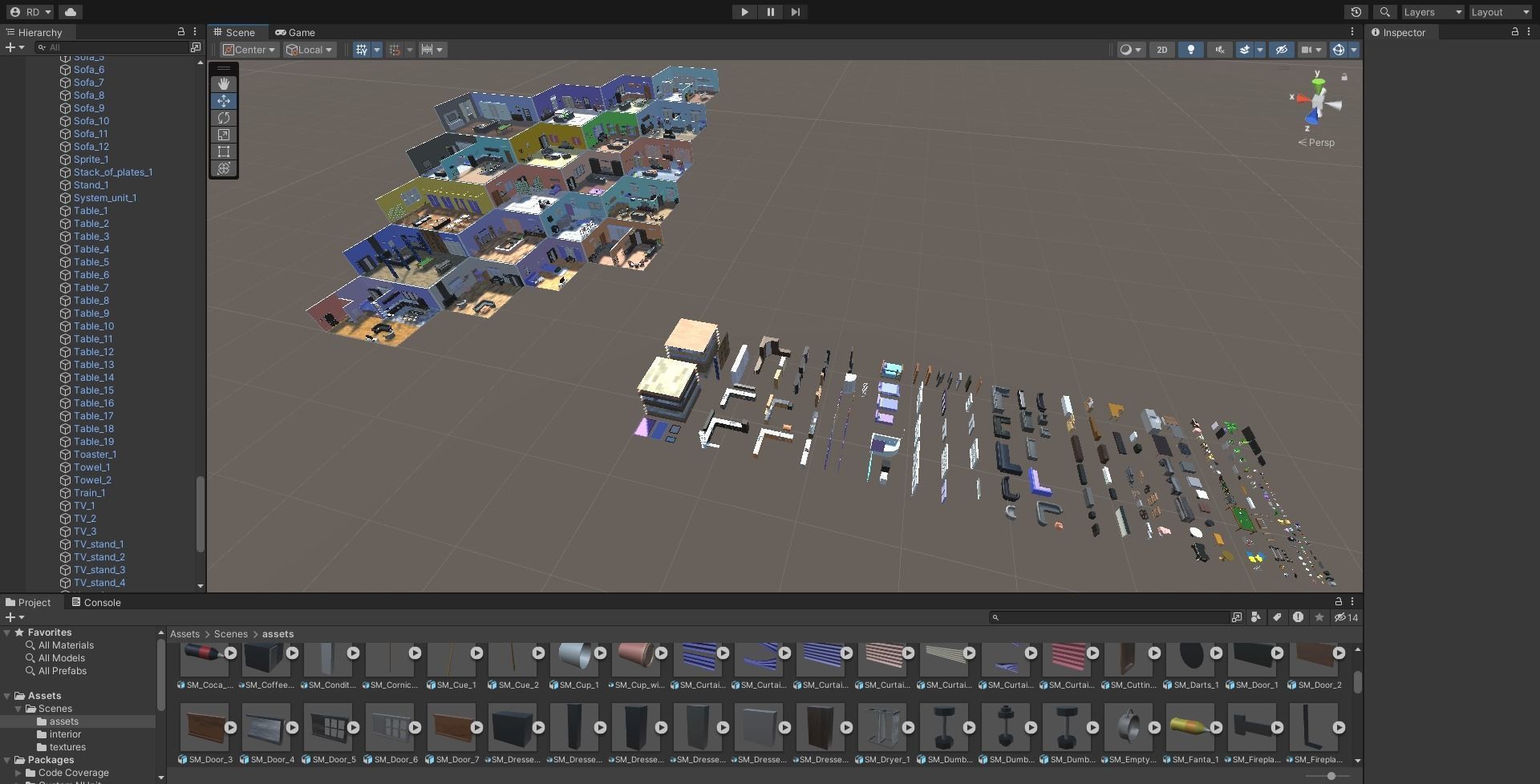Open the Layers dropdown
The width and height of the screenshot is (1540, 784).
tap(1433, 12)
